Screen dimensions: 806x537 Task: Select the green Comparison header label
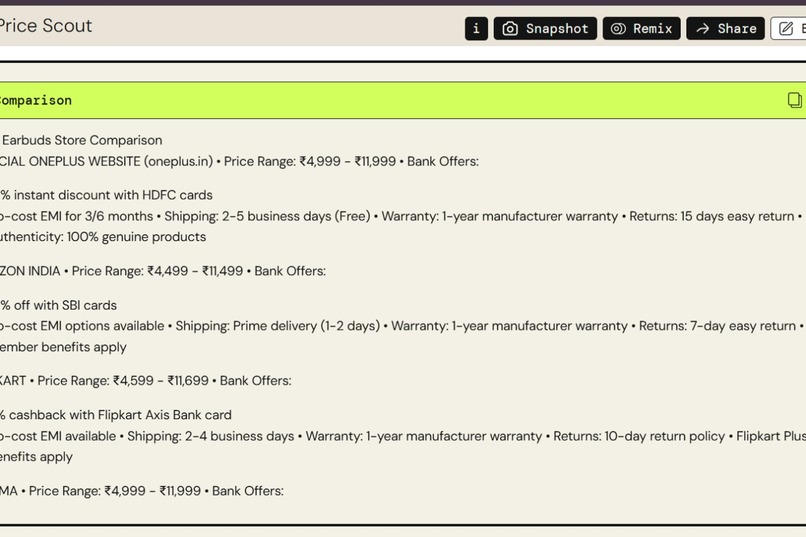coord(35,100)
